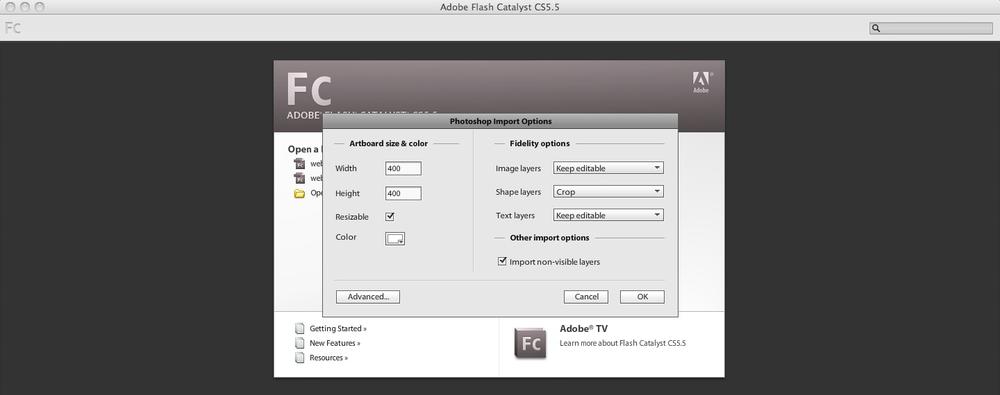The width and height of the screenshot is (1000, 395).
Task: Open the New Features link
Action: [335, 343]
